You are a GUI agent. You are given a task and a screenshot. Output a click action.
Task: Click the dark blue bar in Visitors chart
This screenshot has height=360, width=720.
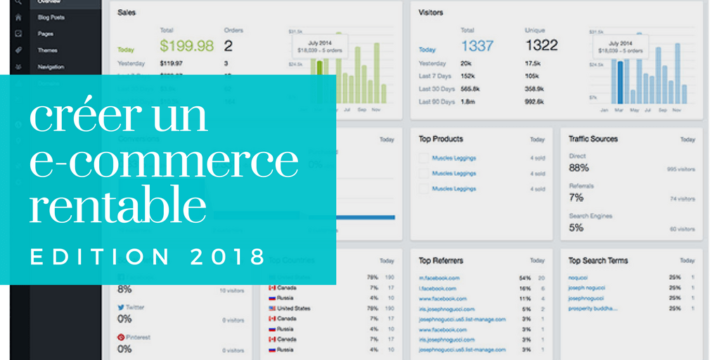tap(620, 82)
